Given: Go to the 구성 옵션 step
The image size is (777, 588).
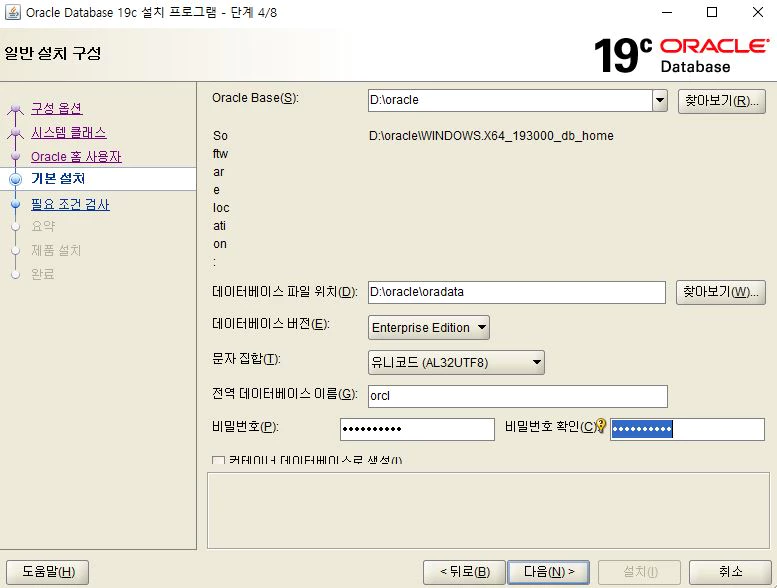Looking at the screenshot, I should pos(56,108).
